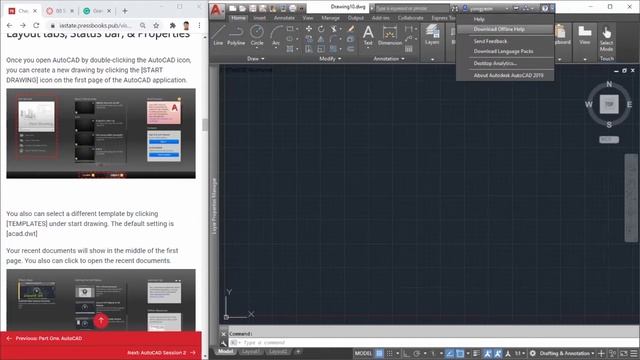Switch to the Annotate ribbon tab
The image size is (640, 360).
[284, 18]
